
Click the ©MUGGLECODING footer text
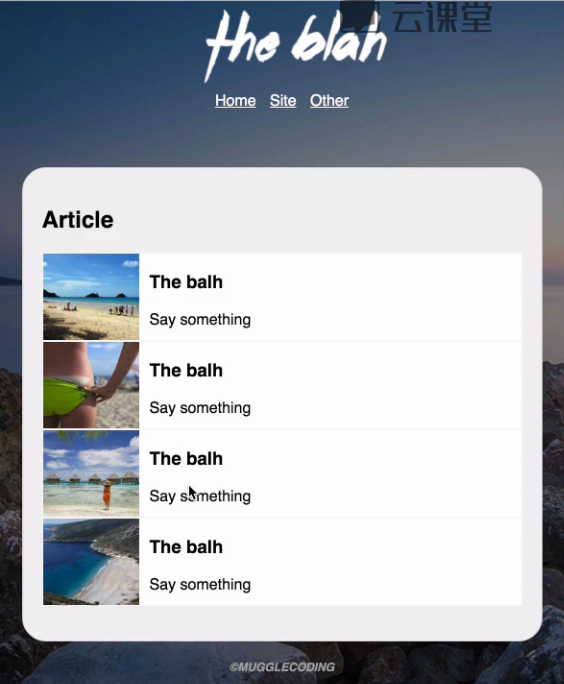(282, 667)
